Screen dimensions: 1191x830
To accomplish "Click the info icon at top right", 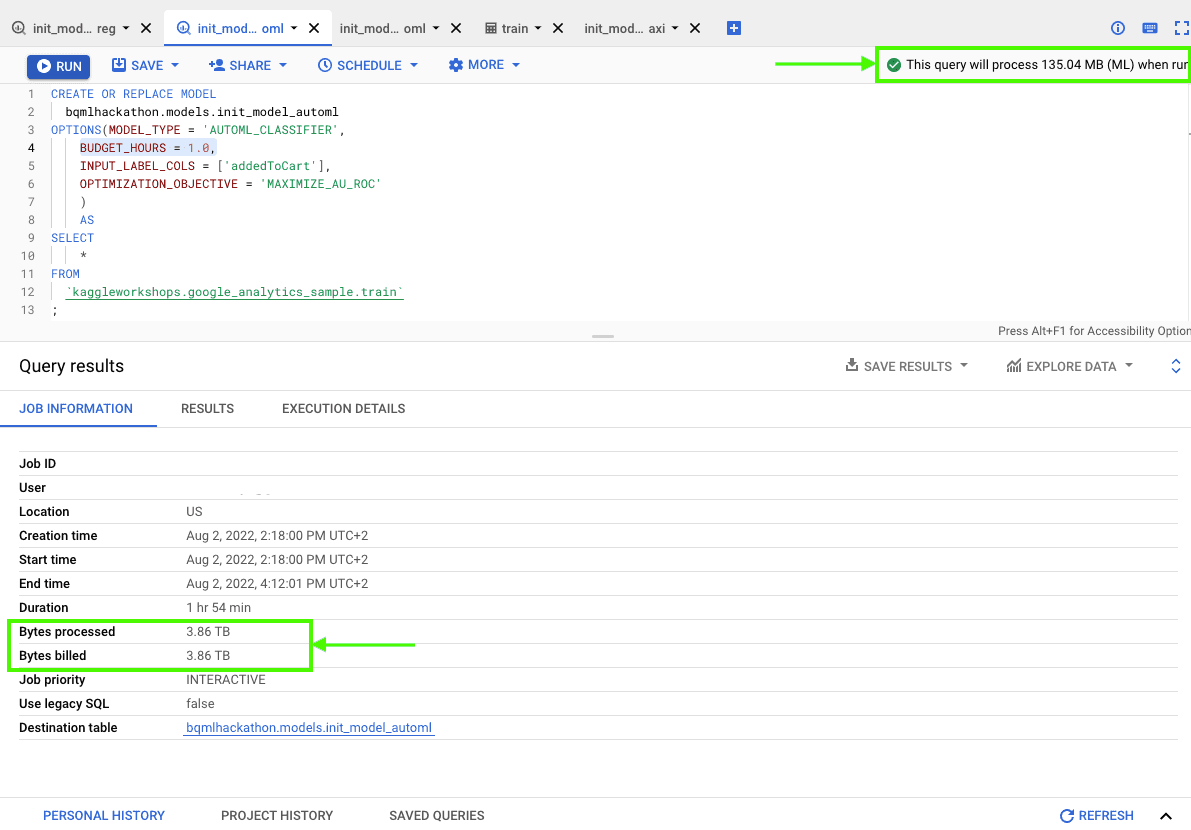I will pos(1117,28).
